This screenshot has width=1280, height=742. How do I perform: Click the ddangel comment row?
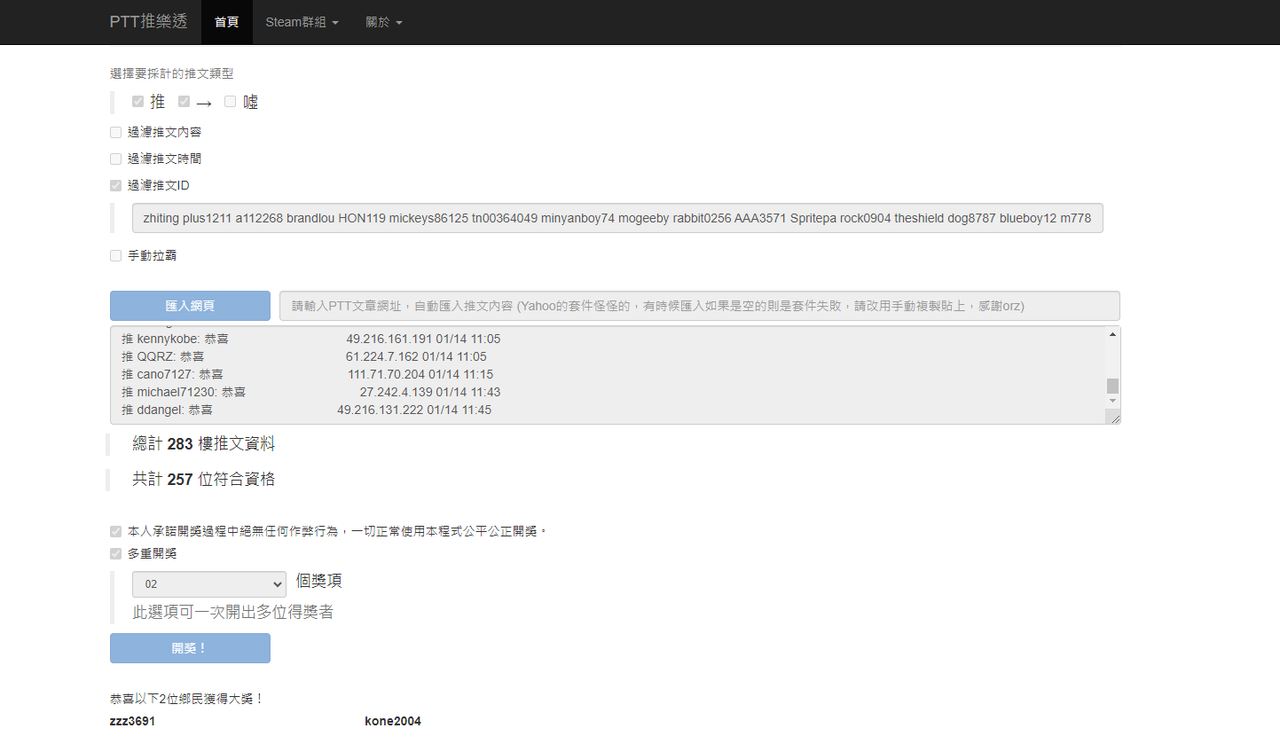point(306,410)
